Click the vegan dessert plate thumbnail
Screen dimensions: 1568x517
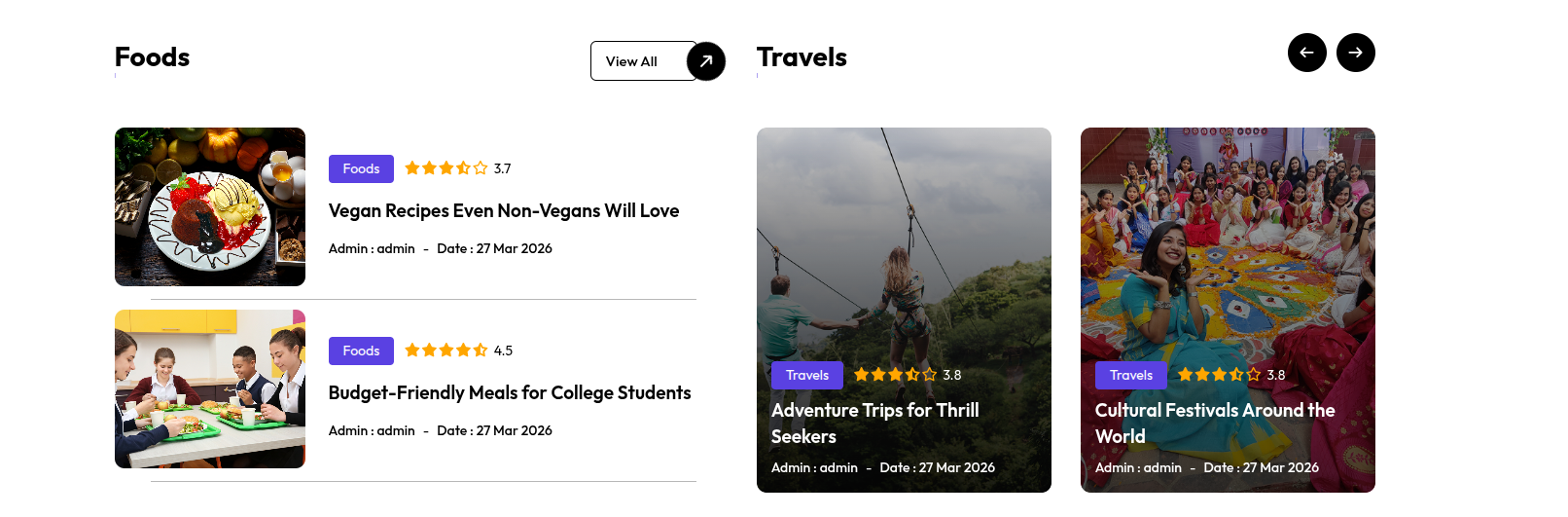[210, 206]
